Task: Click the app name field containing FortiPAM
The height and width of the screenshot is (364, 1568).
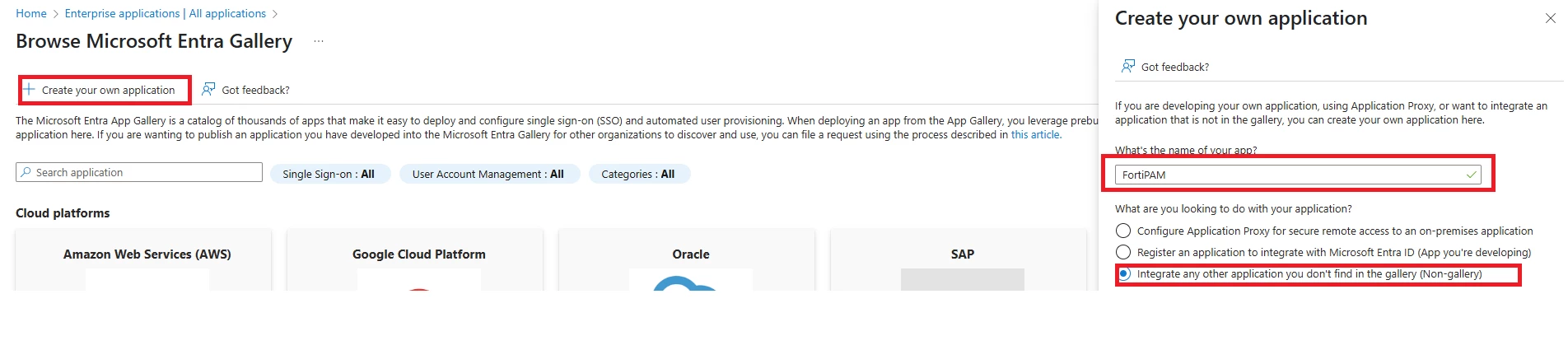Action: (1298, 175)
